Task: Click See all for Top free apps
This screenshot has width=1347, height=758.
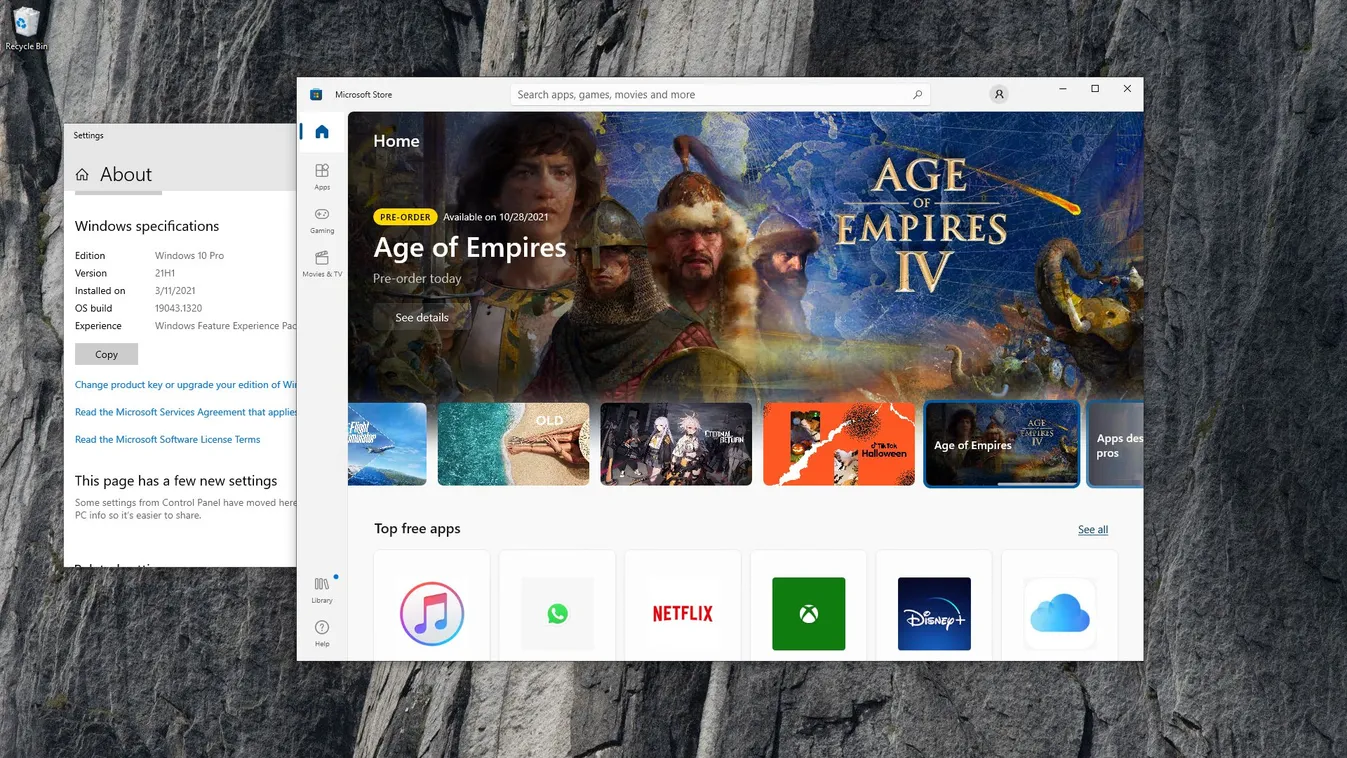Action: (1093, 530)
